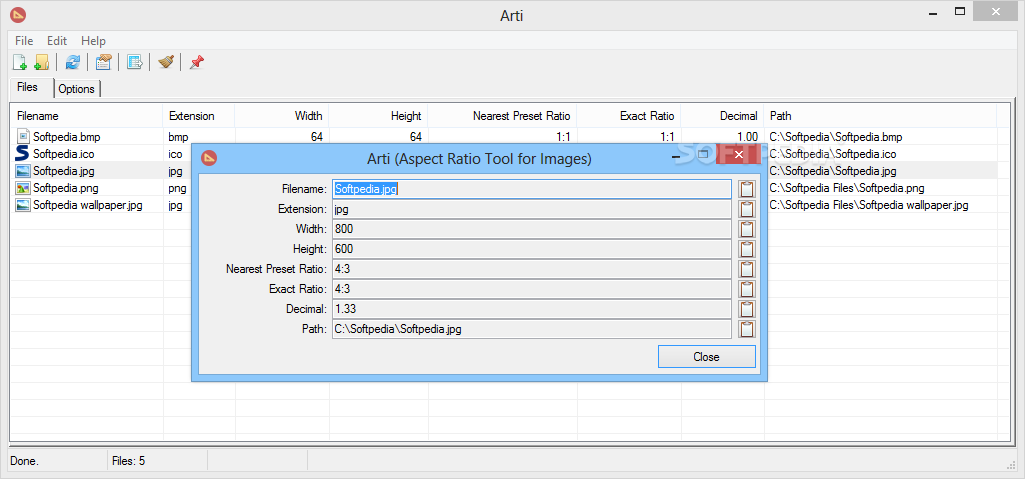This screenshot has width=1025, height=479.
Task: Switch to the Options tab
Action: point(76,89)
